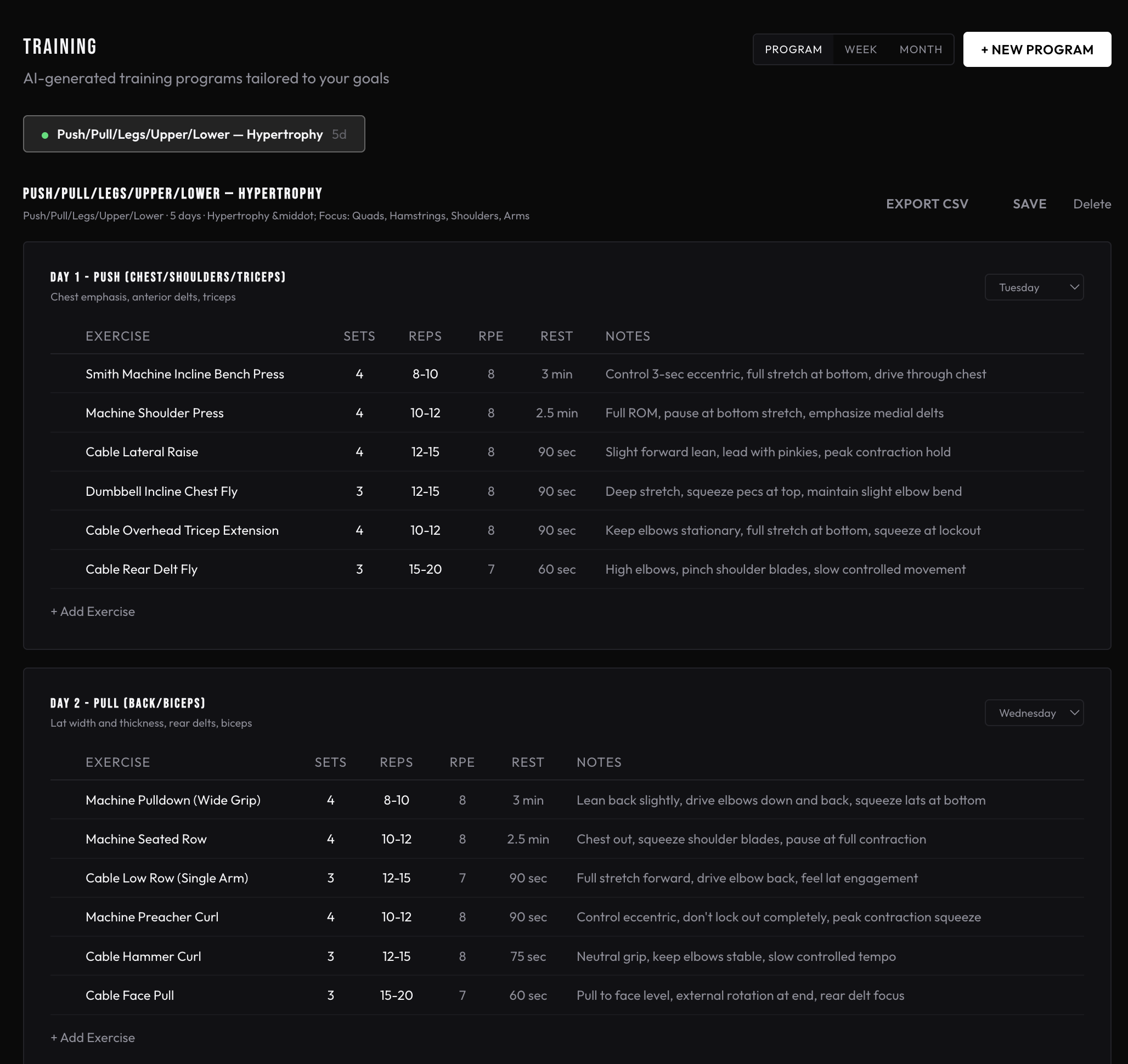Screen dimensions: 1128x1064
Task: Click the Cable Overhead Tricep Extension name
Action: (182, 530)
